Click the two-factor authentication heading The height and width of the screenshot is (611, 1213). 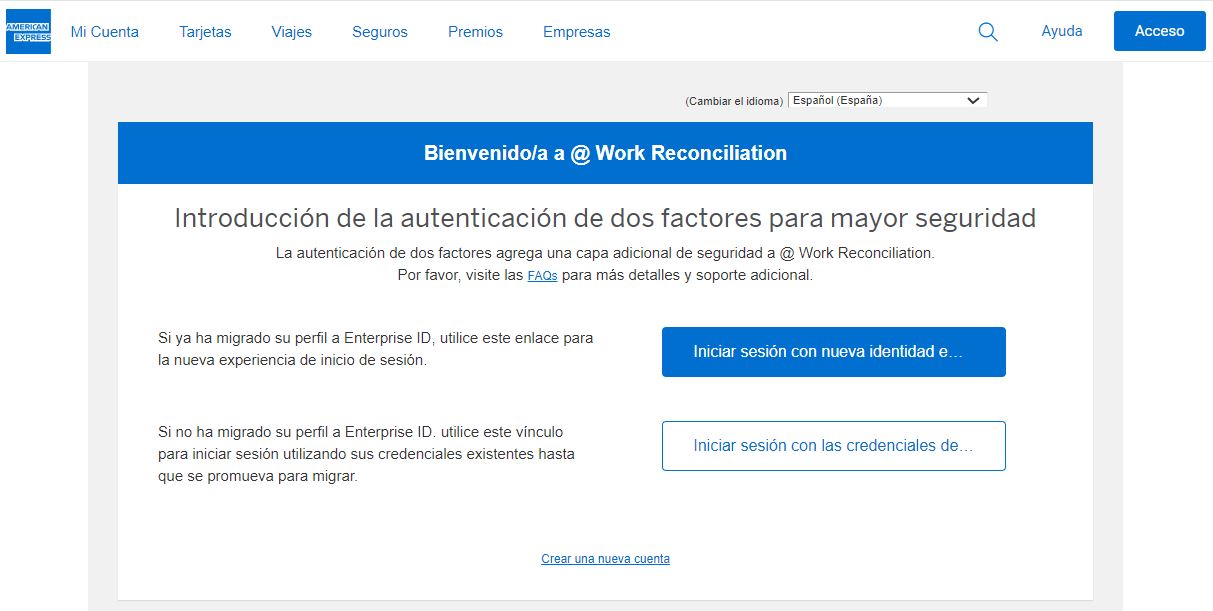point(605,218)
